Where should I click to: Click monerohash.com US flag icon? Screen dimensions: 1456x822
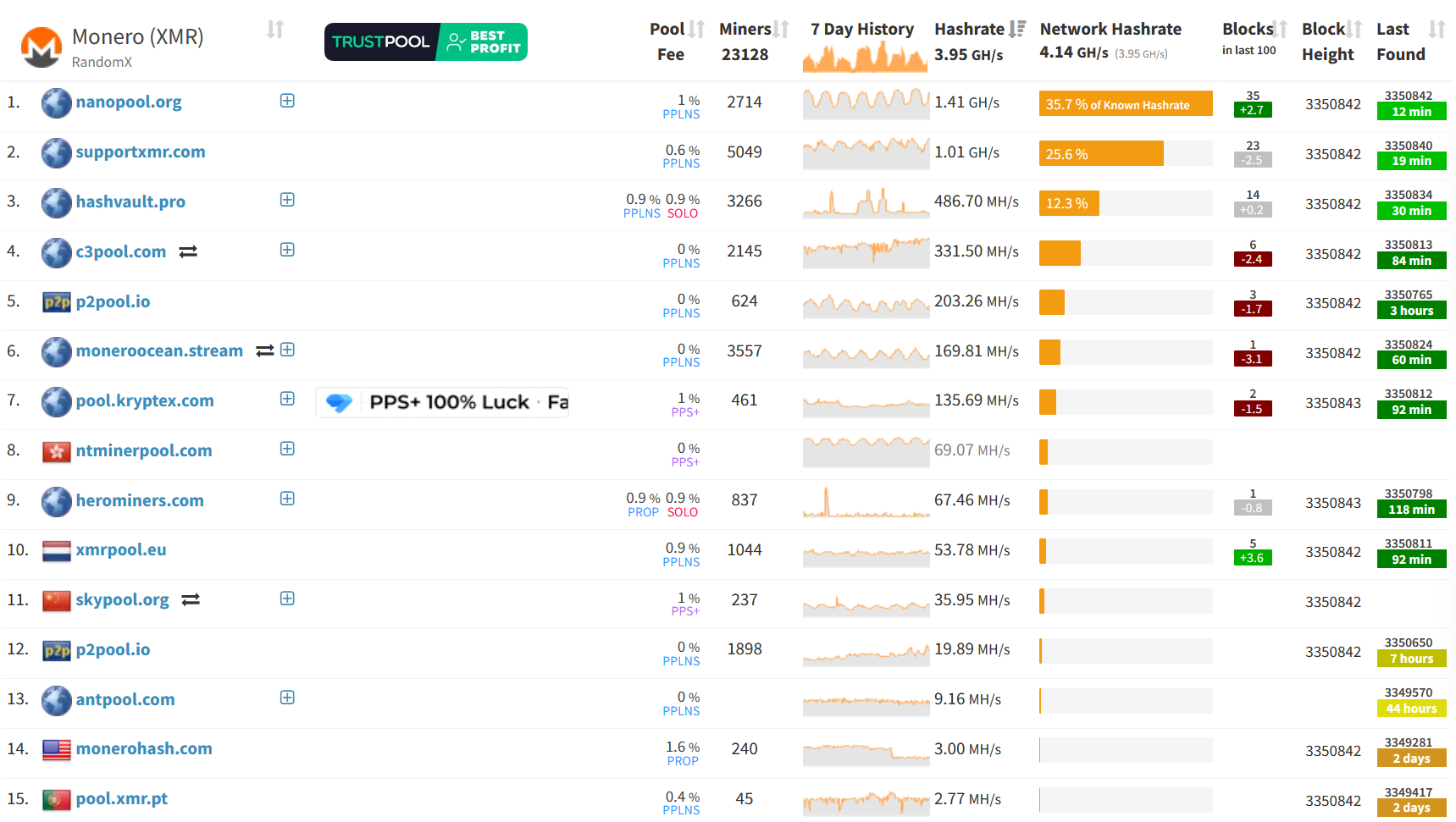coord(57,750)
